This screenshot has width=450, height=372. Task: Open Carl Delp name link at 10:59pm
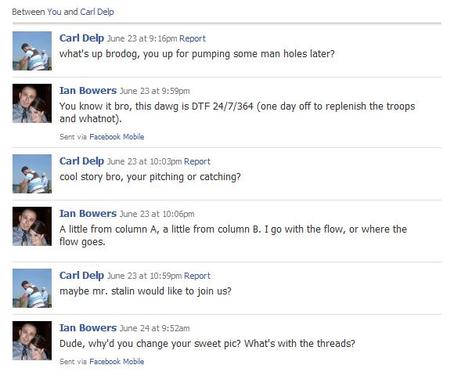[82, 275]
